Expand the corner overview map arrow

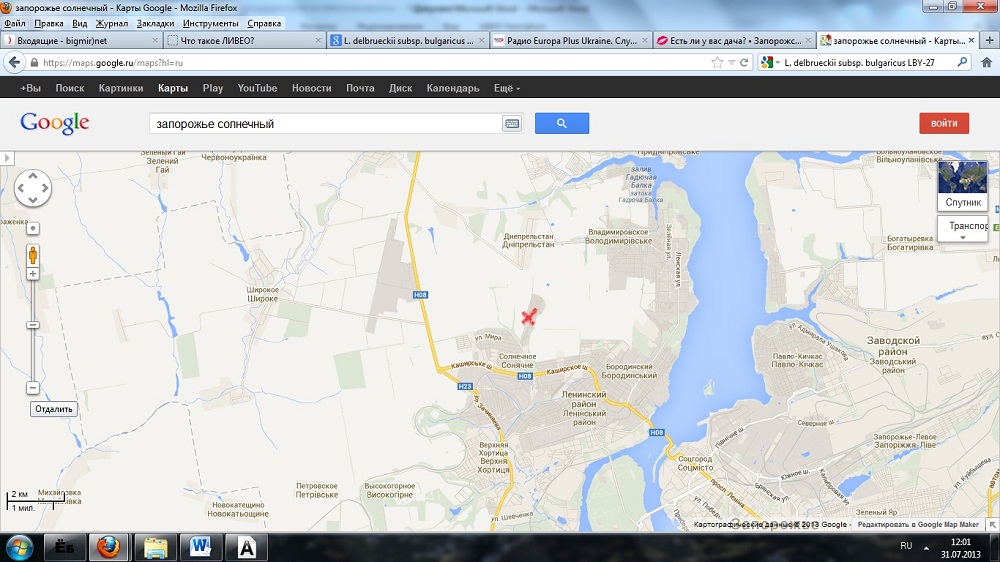pyautogui.click(x=992, y=524)
